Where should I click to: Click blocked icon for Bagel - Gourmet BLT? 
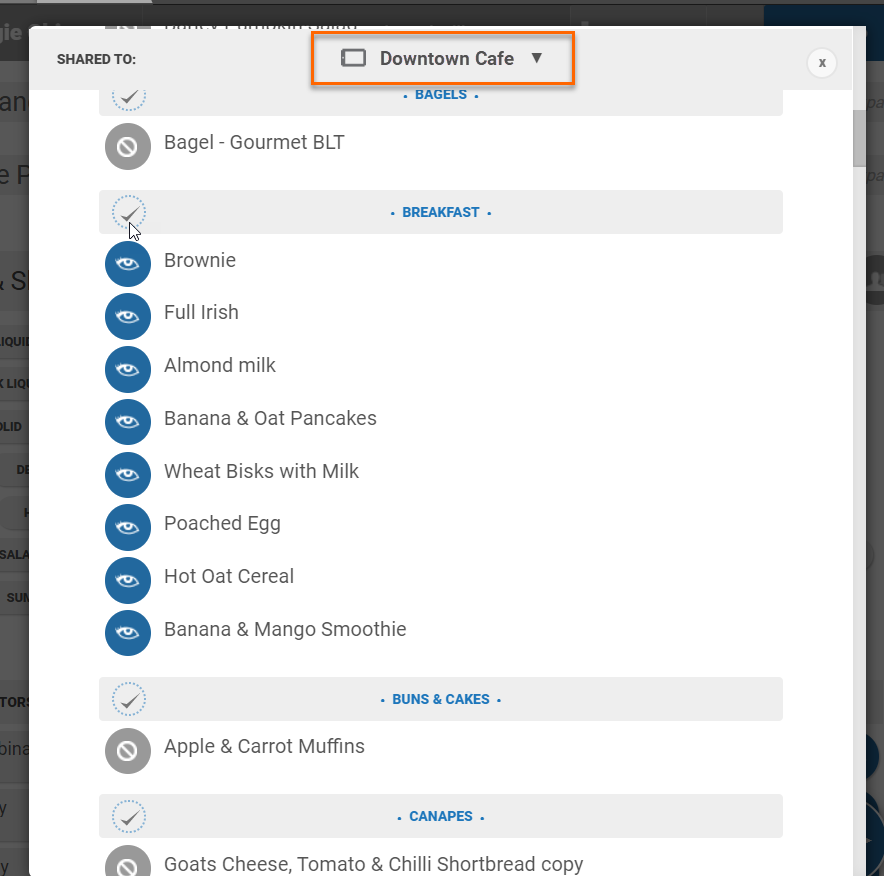tap(127, 147)
